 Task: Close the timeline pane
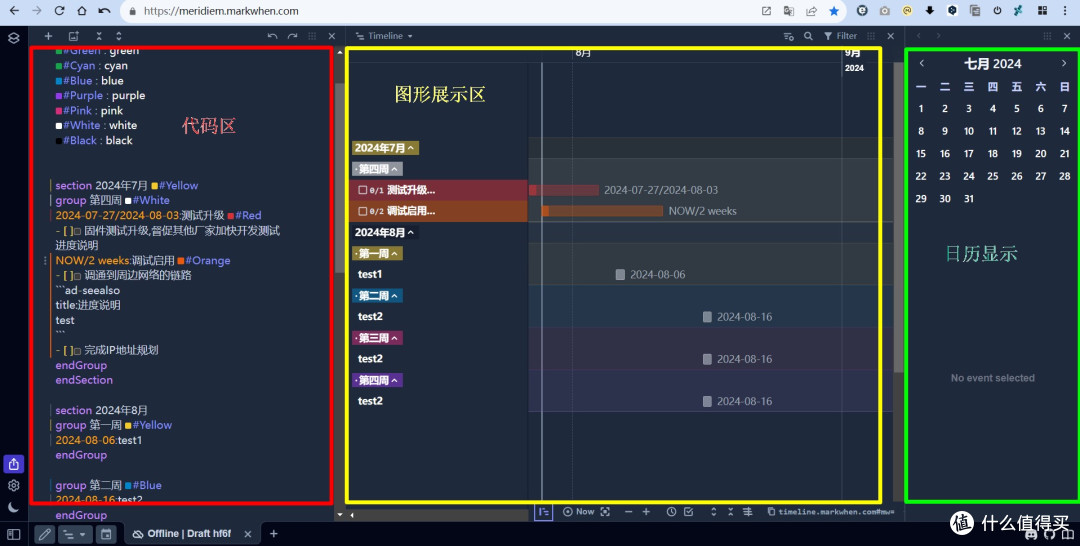click(x=891, y=36)
